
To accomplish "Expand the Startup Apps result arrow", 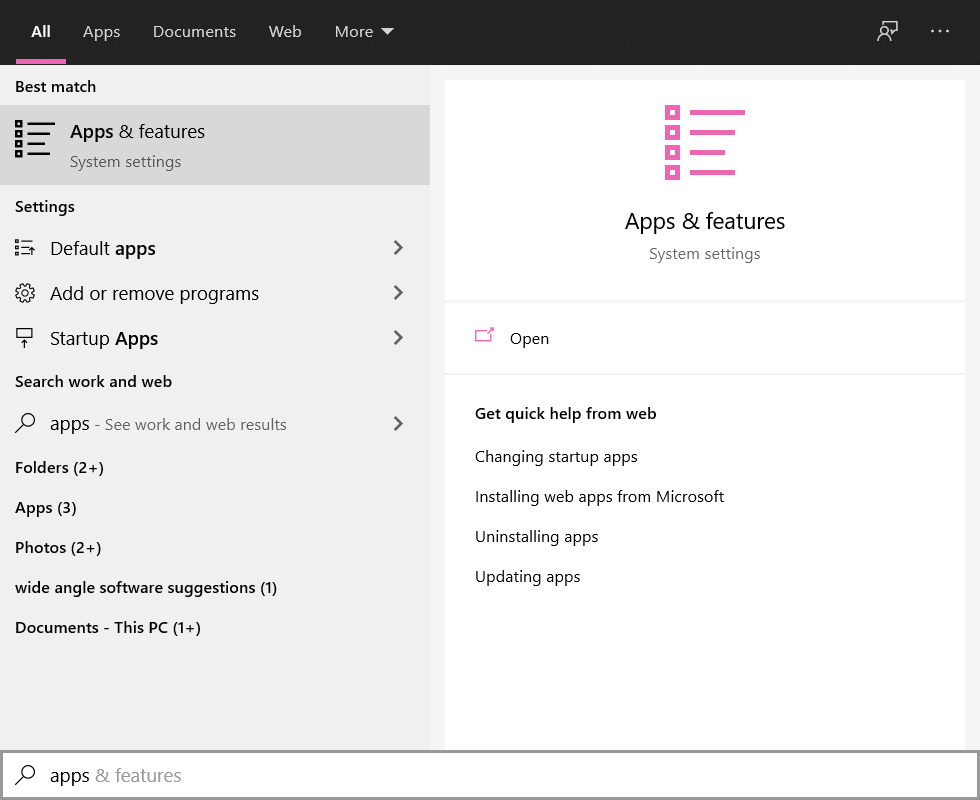I will tap(398, 338).
